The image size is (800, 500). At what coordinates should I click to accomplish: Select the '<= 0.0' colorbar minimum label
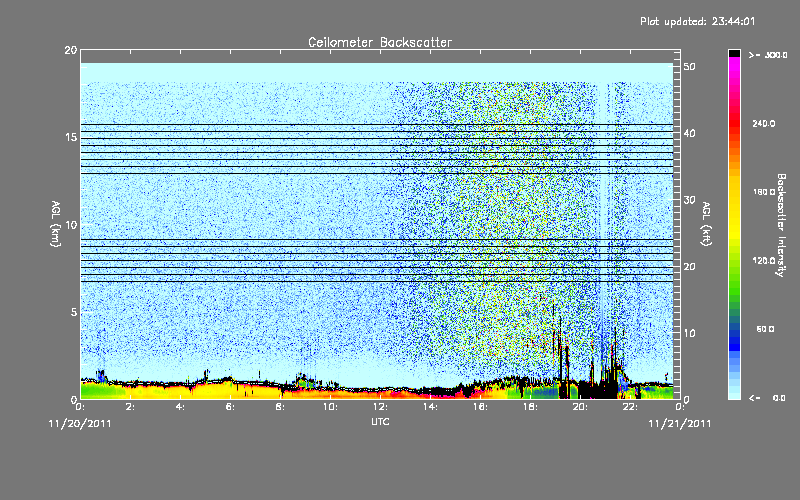click(x=767, y=397)
